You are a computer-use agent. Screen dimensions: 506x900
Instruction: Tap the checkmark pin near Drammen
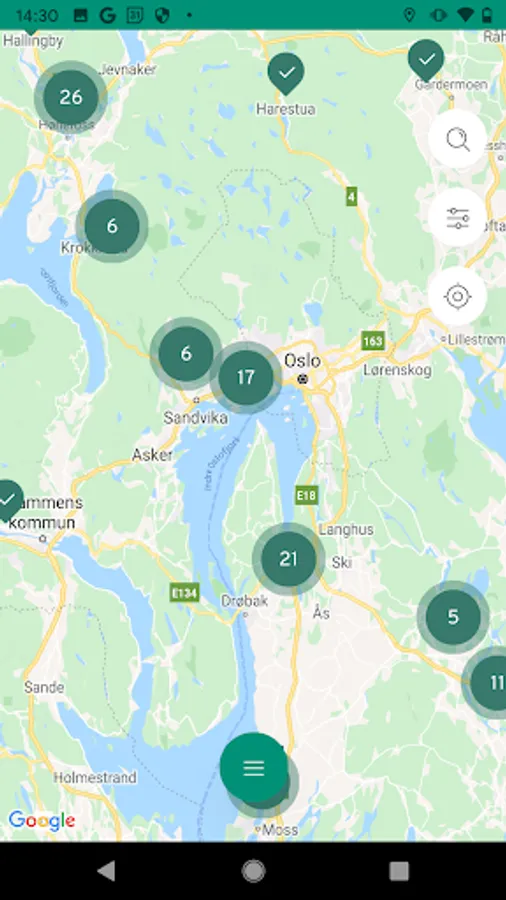(8, 501)
